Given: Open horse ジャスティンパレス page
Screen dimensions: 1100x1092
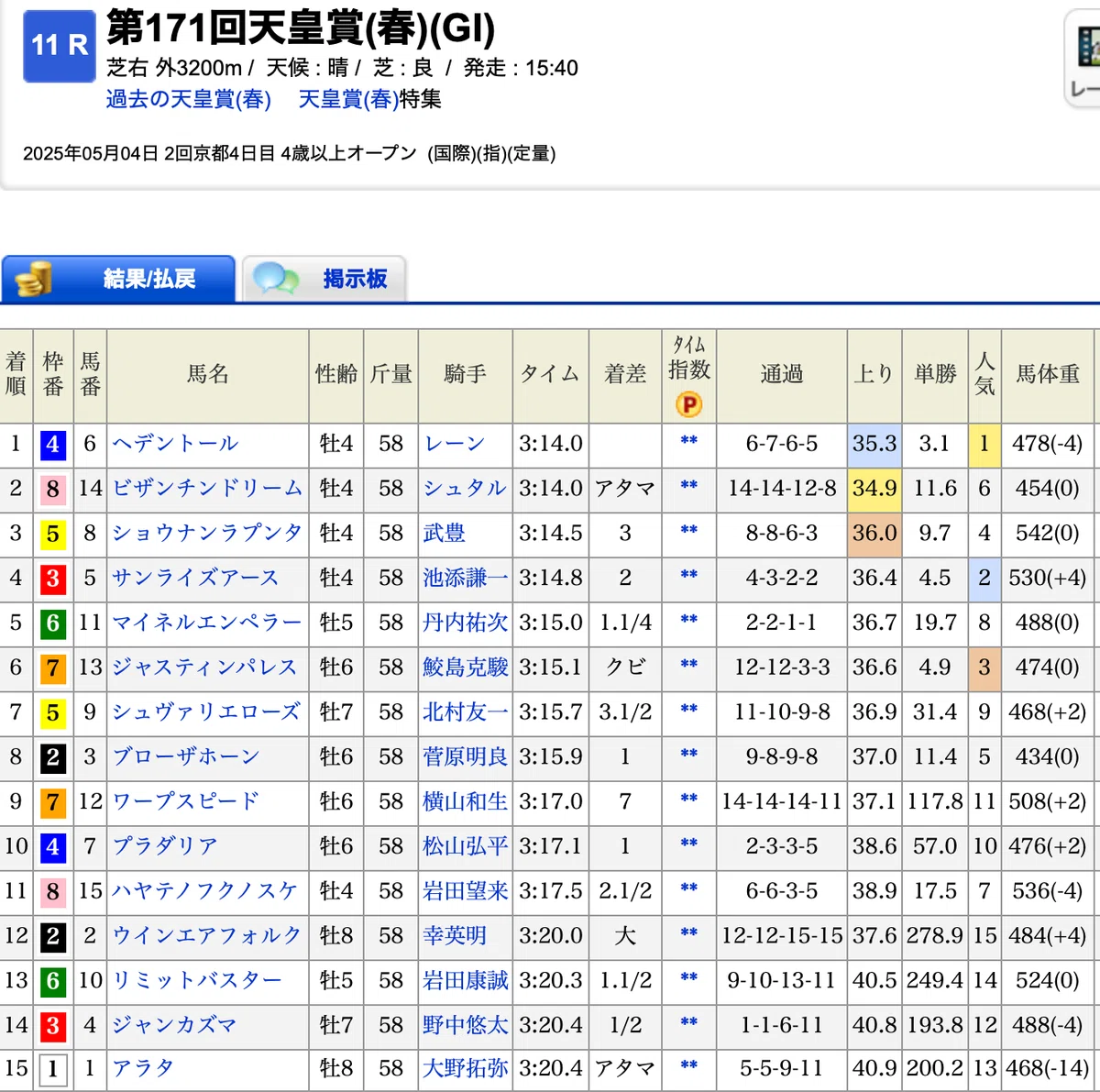Looking at the screenshot, I should coord(205,667).
